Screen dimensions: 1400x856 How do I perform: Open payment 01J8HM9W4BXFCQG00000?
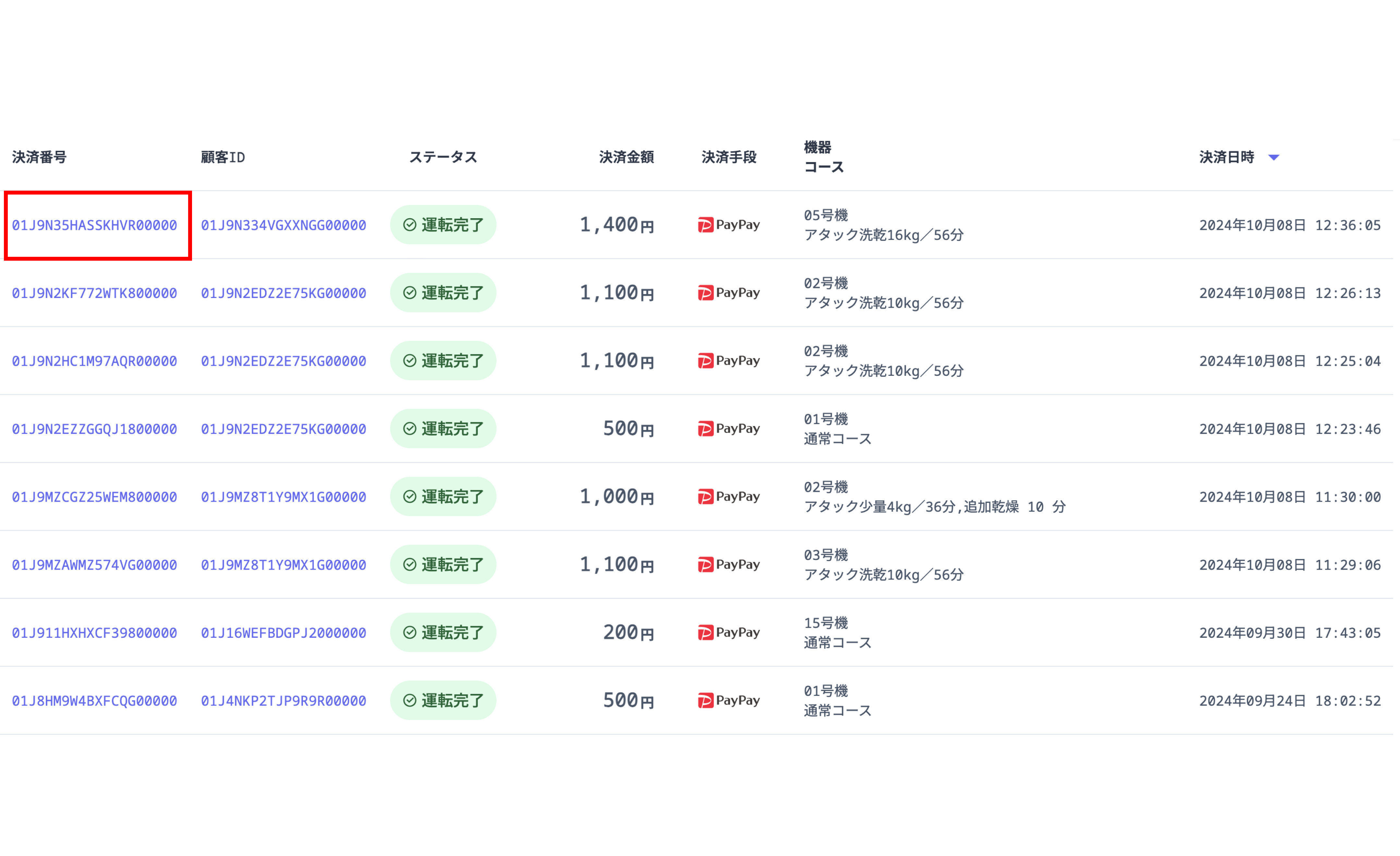point(94,701)
